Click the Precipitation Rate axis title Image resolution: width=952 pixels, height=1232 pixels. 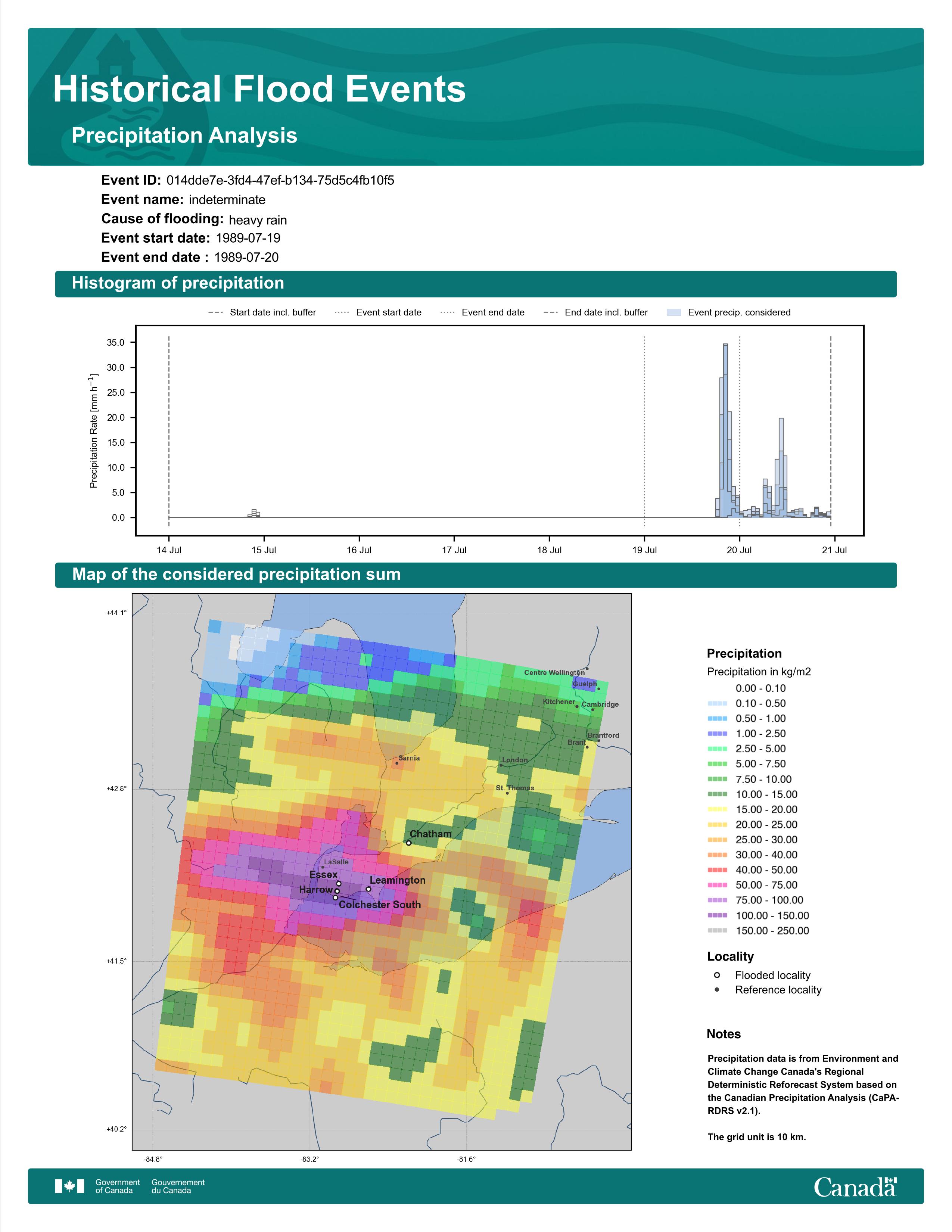pos(94,430)
